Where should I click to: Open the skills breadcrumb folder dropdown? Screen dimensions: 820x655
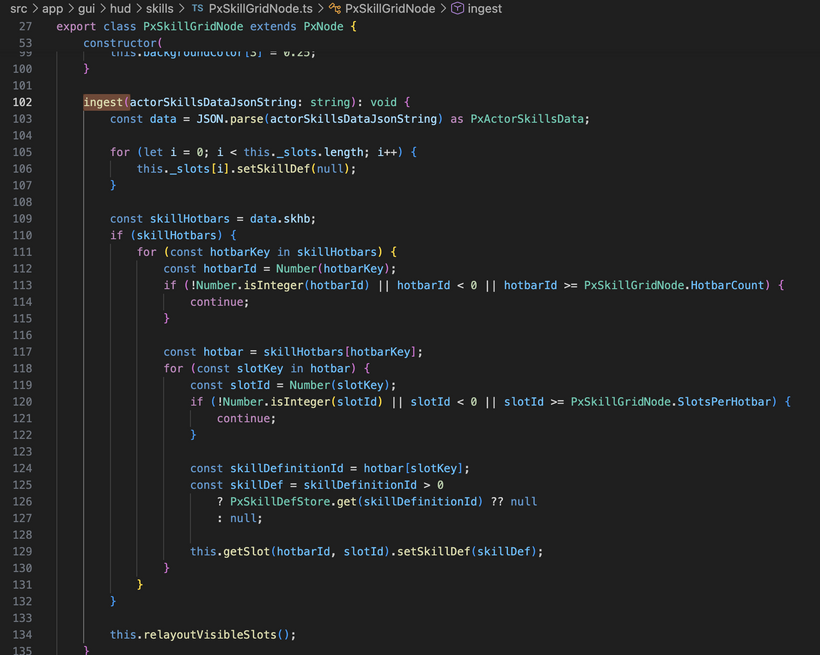159,8
